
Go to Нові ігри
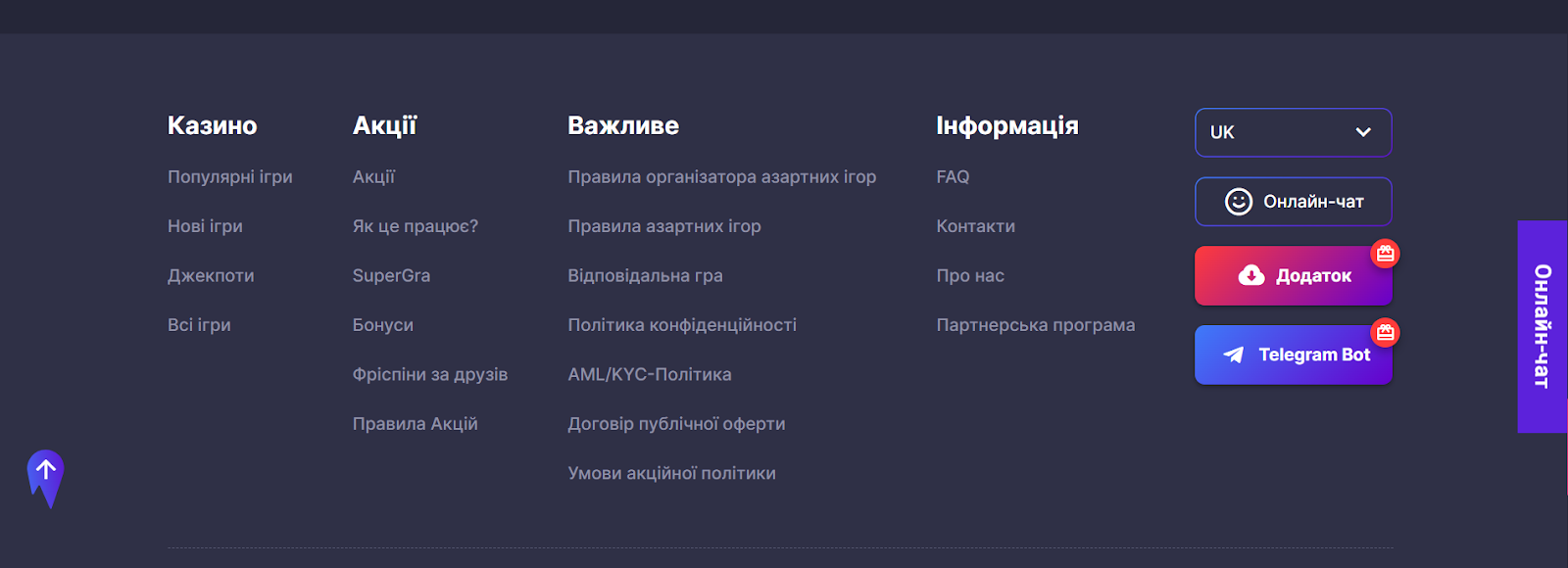pyautogui.click(x=205, y=226)
